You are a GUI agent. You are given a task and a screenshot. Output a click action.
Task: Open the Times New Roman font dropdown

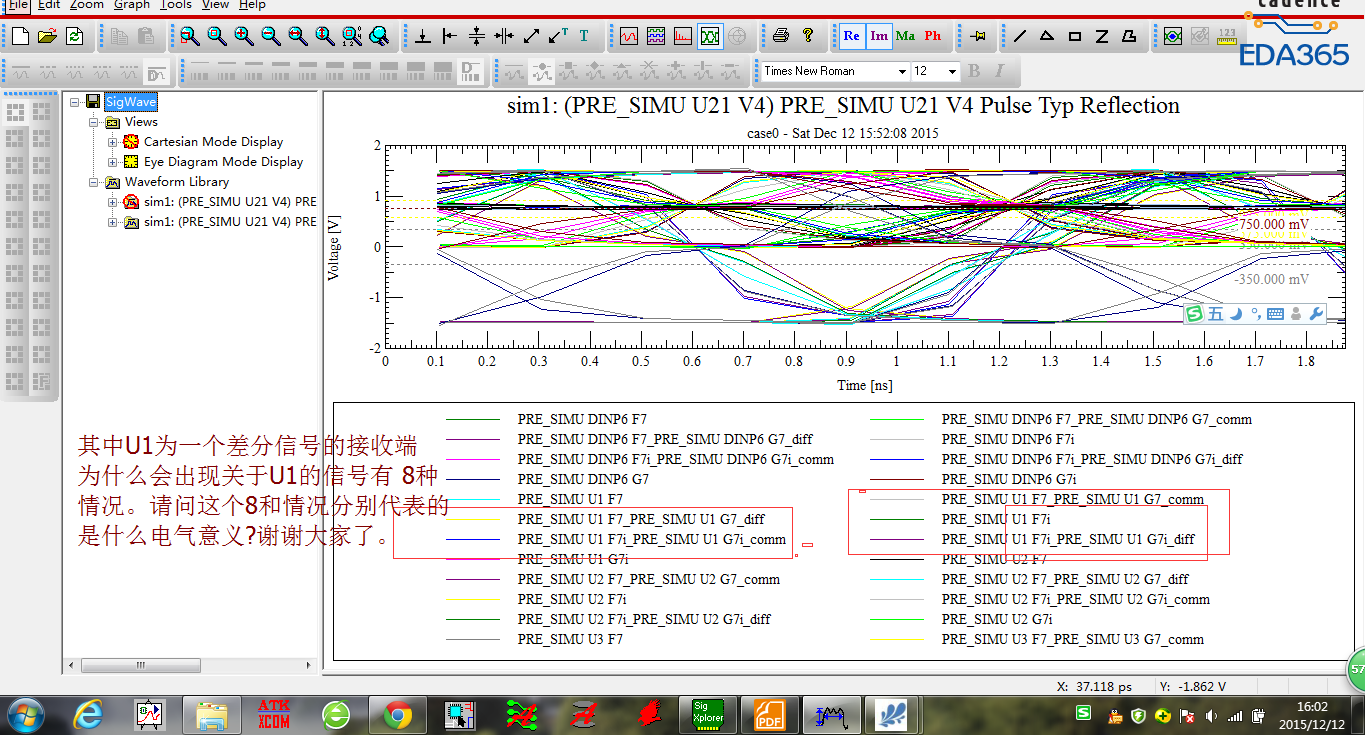(902, 71)
